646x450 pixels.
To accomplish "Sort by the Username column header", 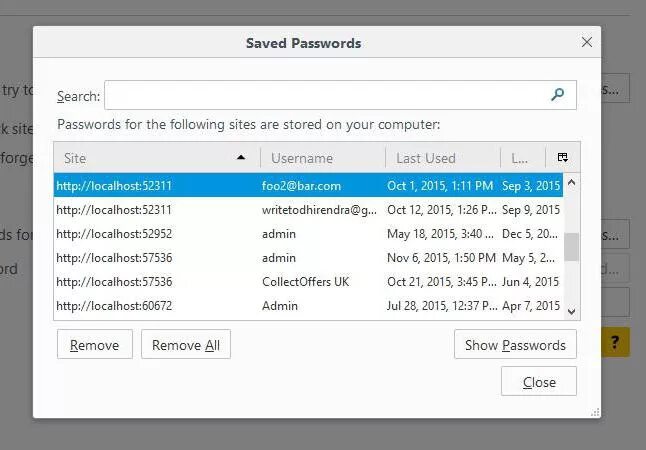I will click(322, 158).
